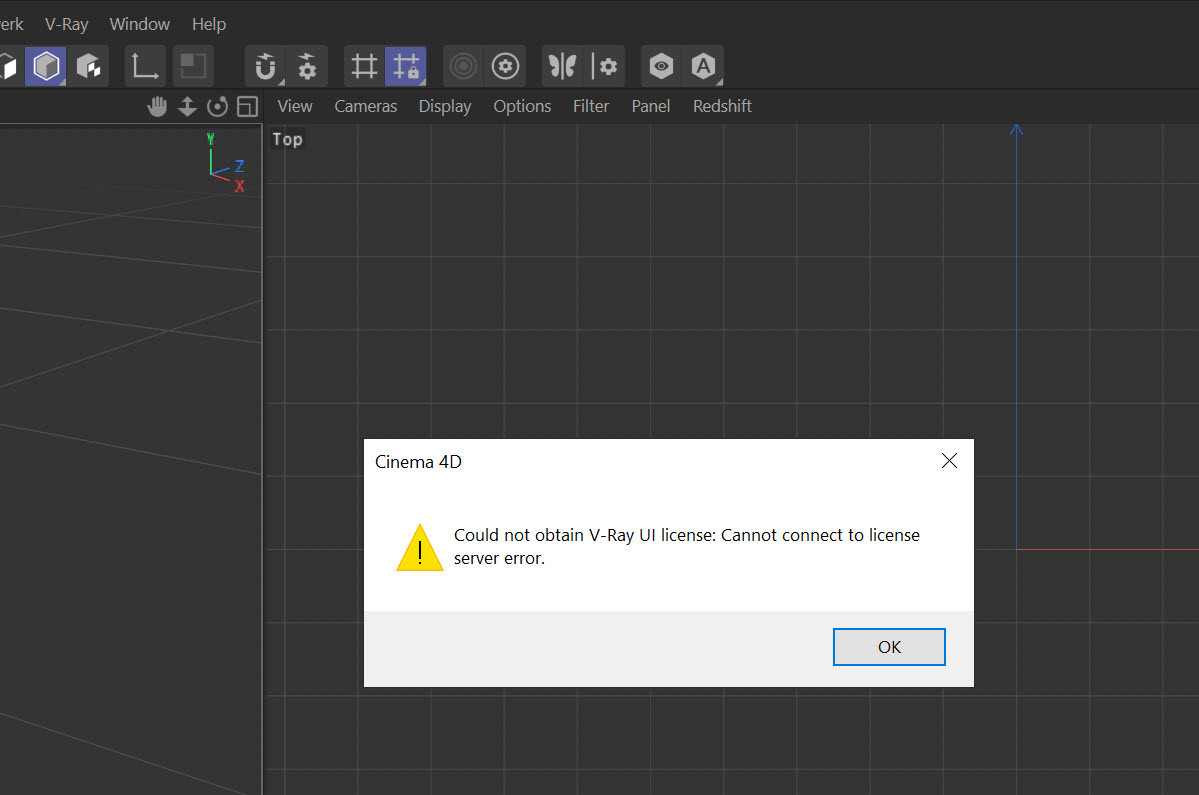Open the viewport Display menu
1199x795 pixels.
click(445, 106)
